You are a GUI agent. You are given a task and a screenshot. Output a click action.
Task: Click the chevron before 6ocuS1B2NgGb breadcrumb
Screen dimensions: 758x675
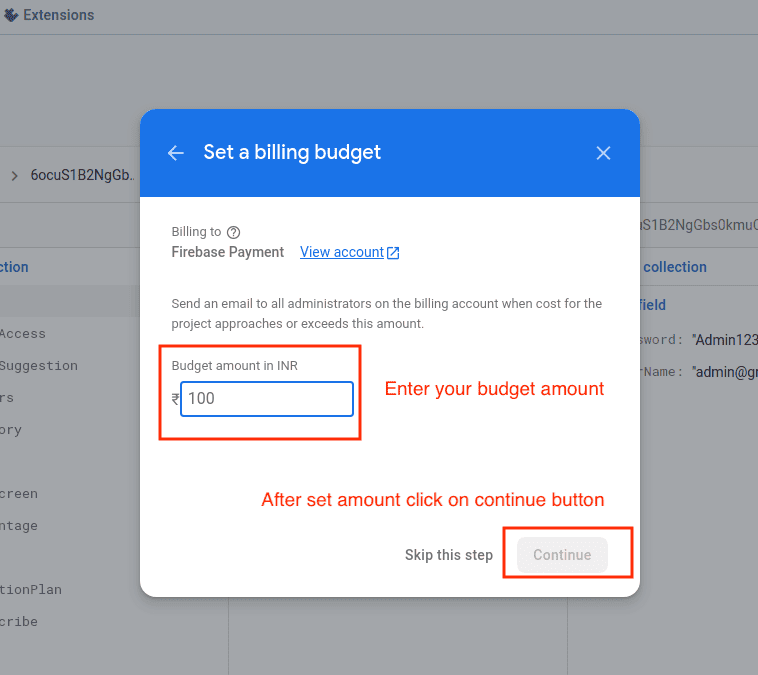(14, 176)
